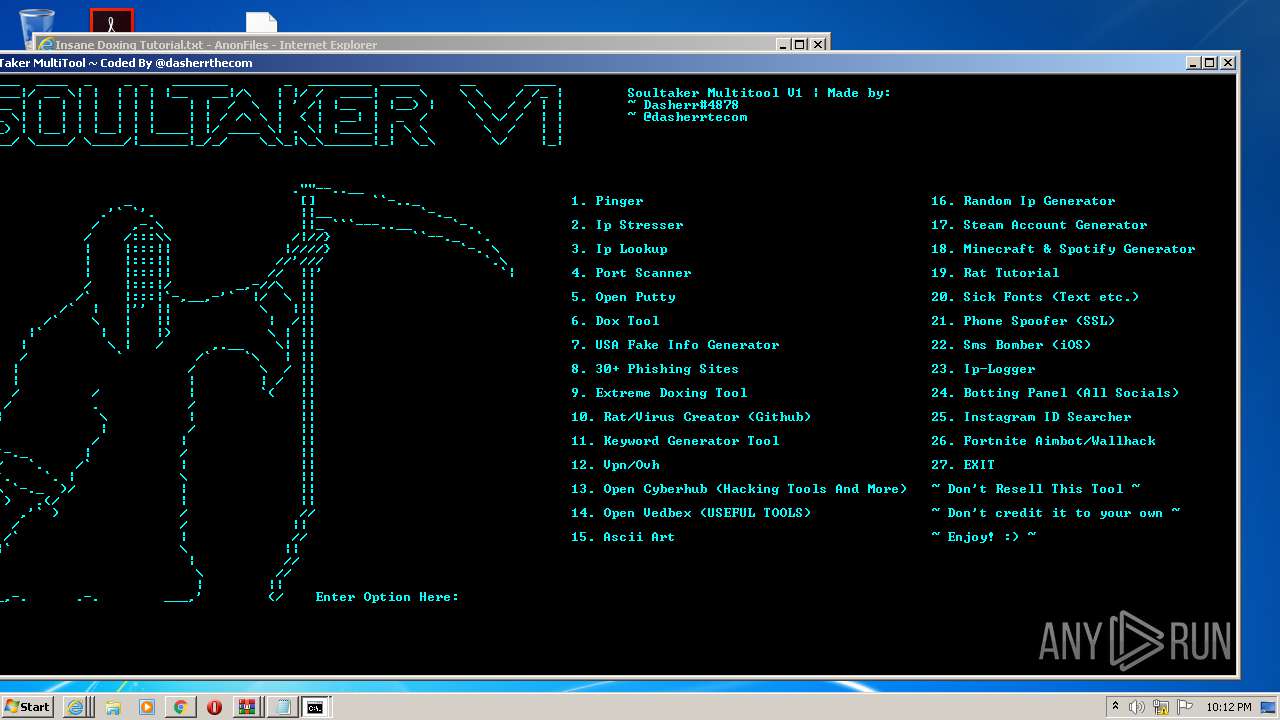The image size is (1280, 720).
Task: Switch to the Notepad taskbar button
Action: [x=282, y=707]
